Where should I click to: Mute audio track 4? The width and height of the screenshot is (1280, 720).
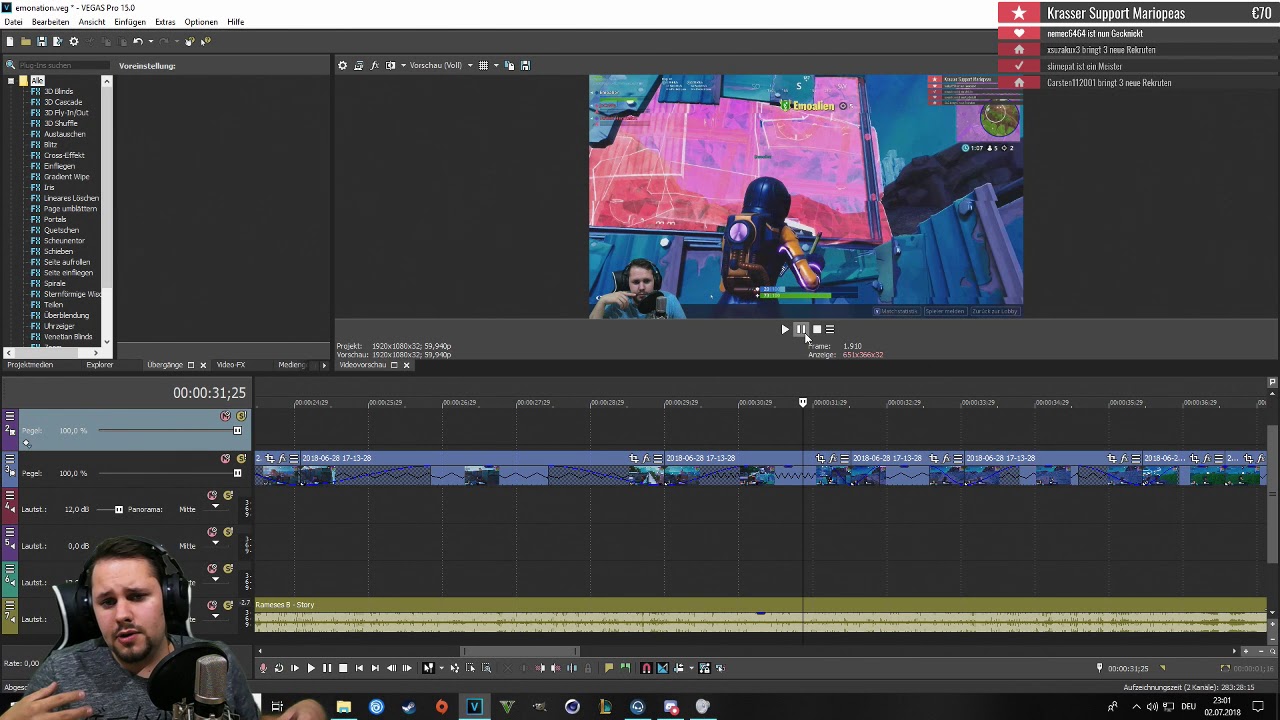point(212,495)
